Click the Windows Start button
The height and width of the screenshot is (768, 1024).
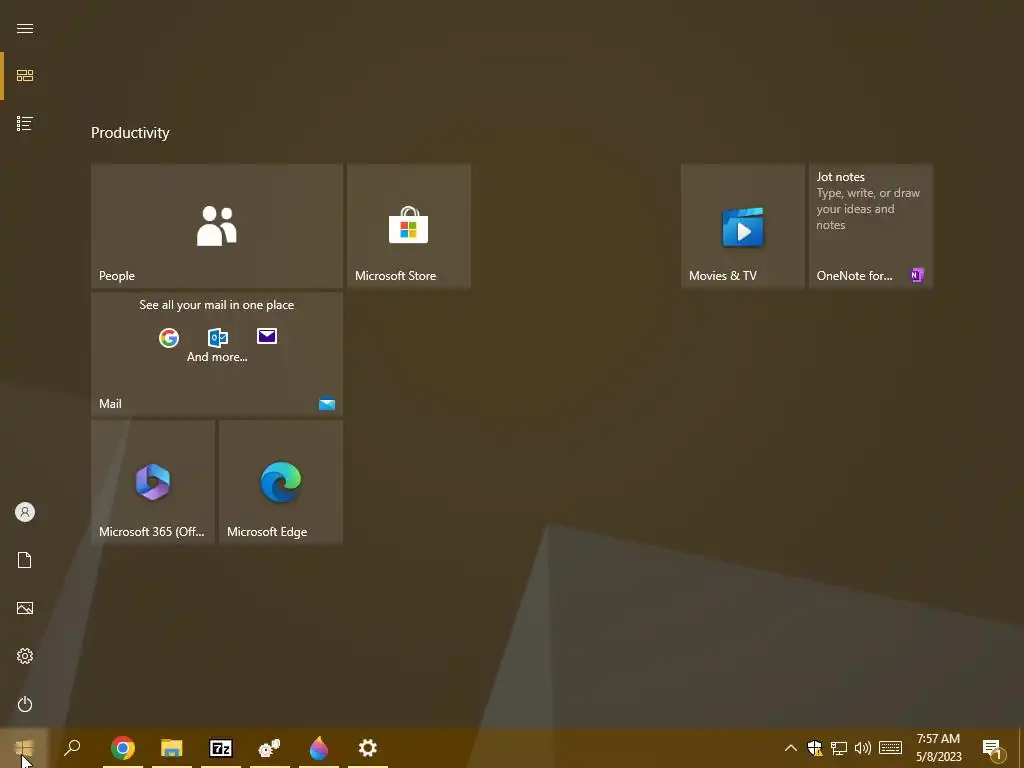tap(24, 748)
